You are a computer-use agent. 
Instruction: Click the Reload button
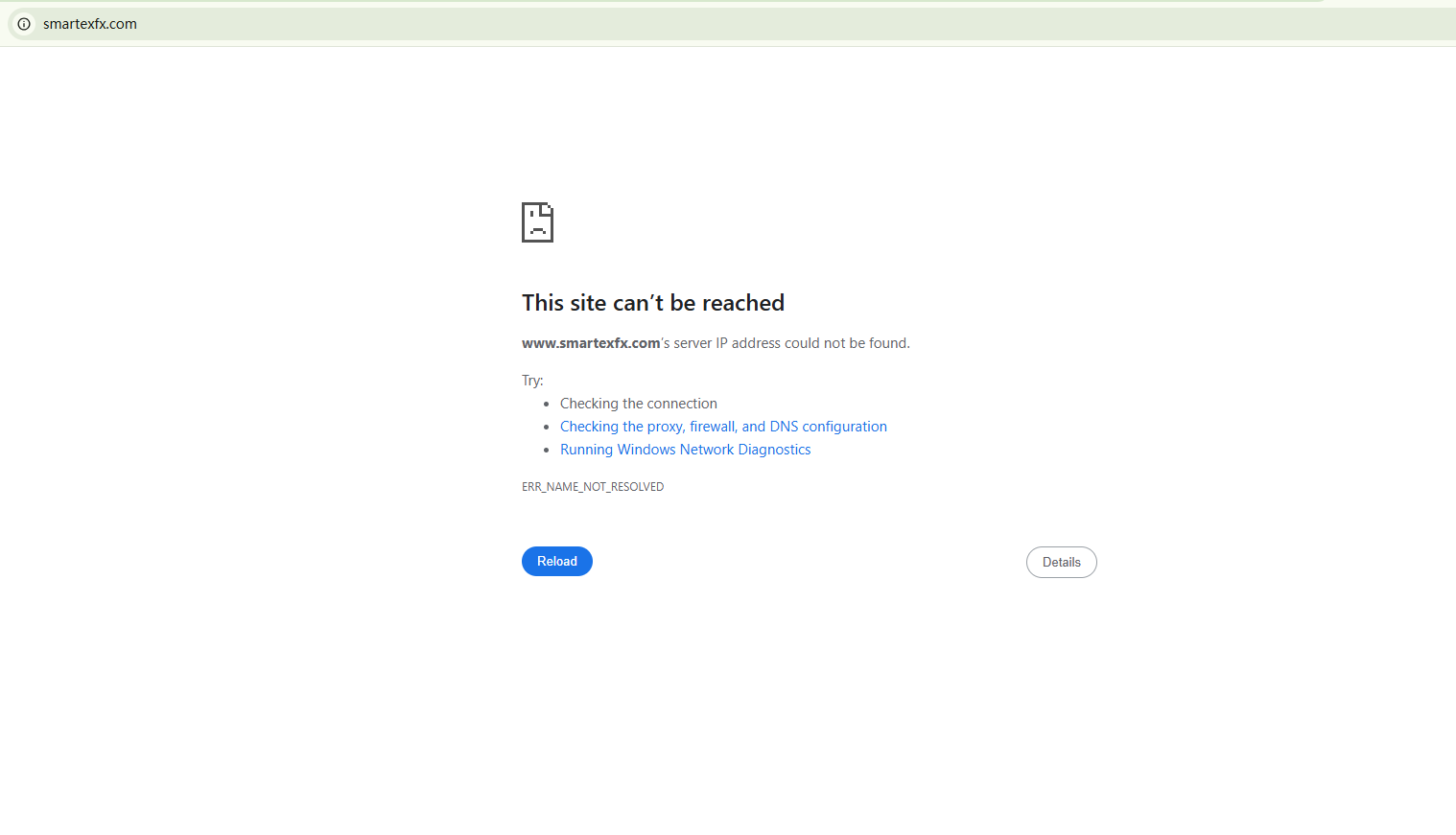557,562
